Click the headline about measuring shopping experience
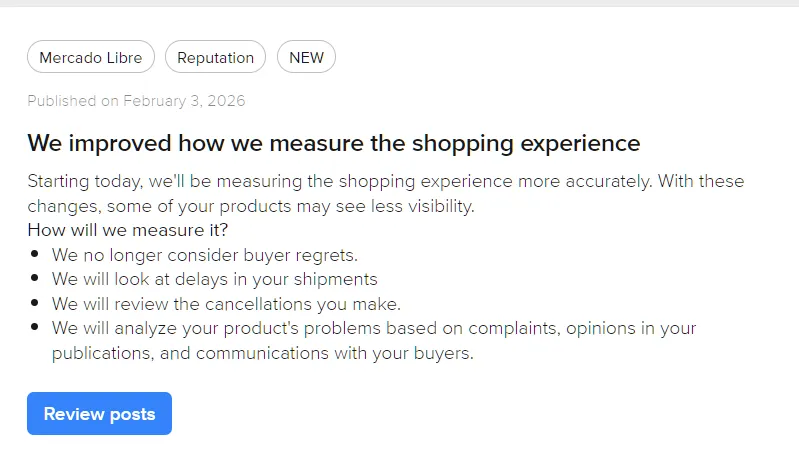The image size is (799, 460). coord(333,142)
